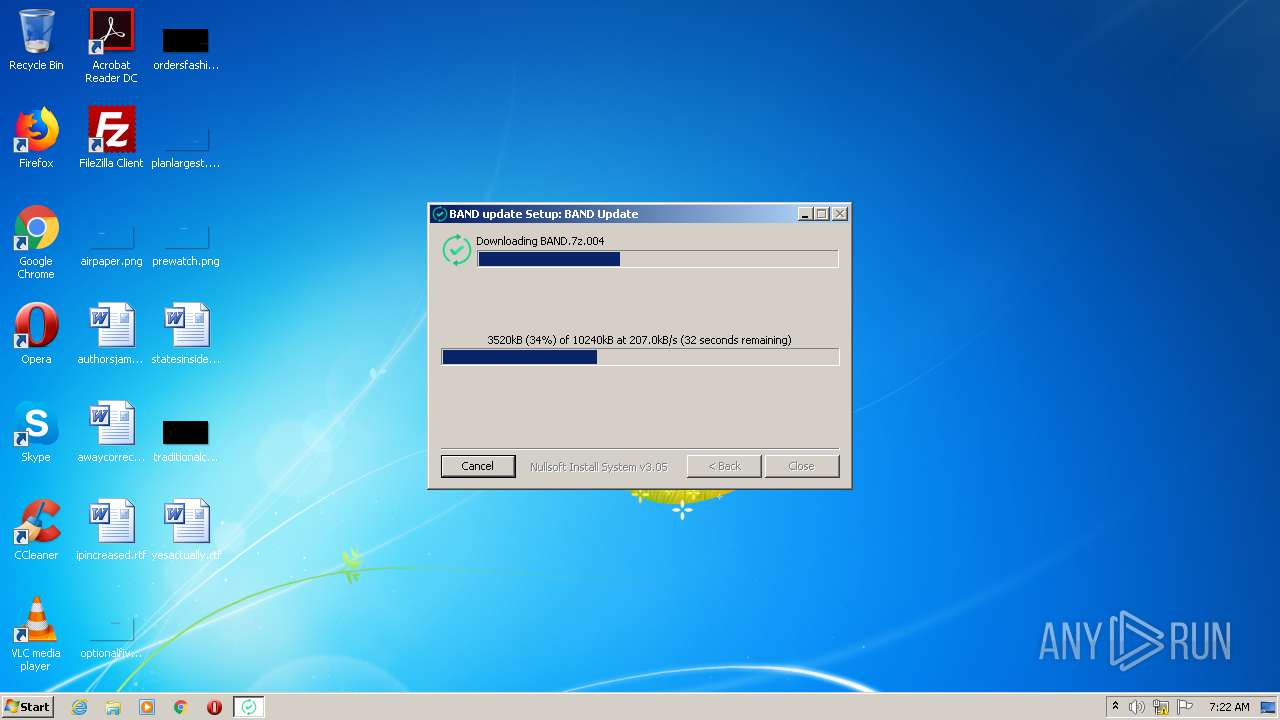
Task: Click the overall download progress bar
Action: click(x=640, y=357)
